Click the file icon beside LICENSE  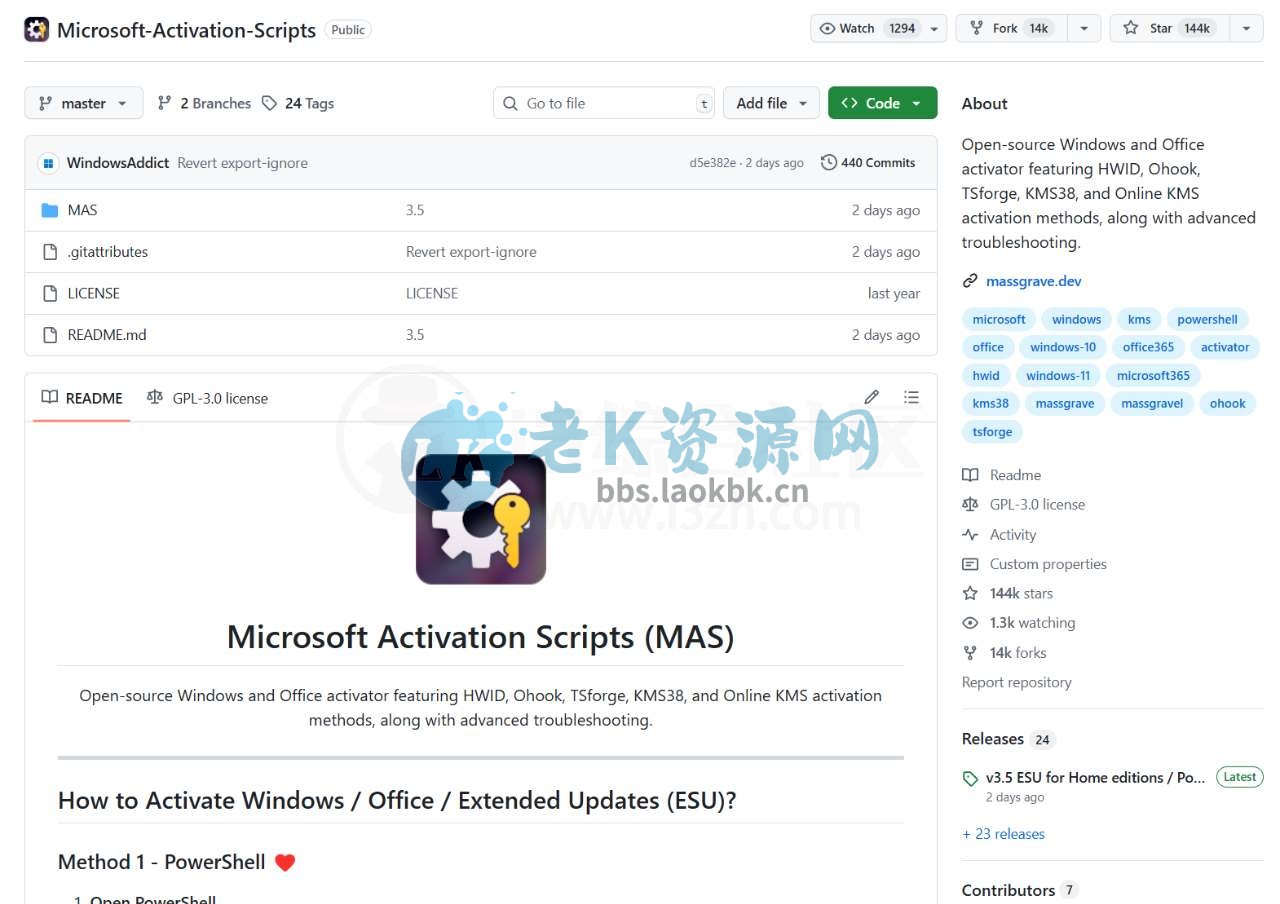coord(50,293)
